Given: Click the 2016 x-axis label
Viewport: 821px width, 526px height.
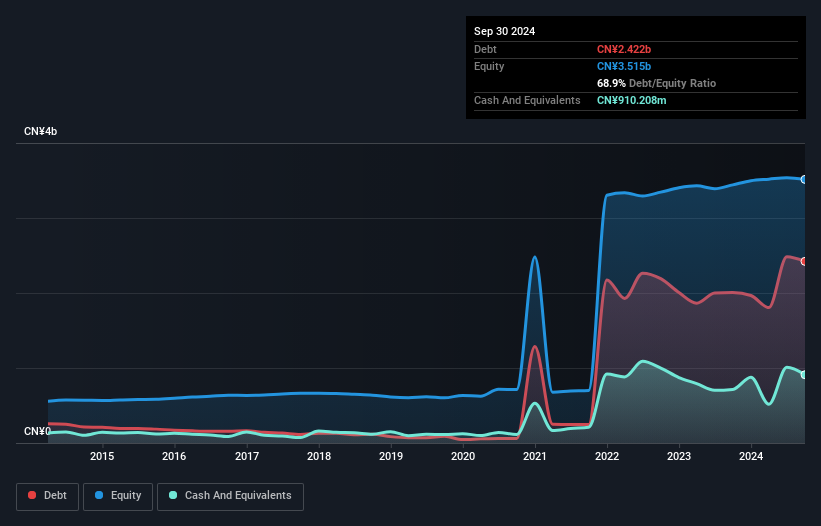Looking at the screenshot, I should (174, 456).
